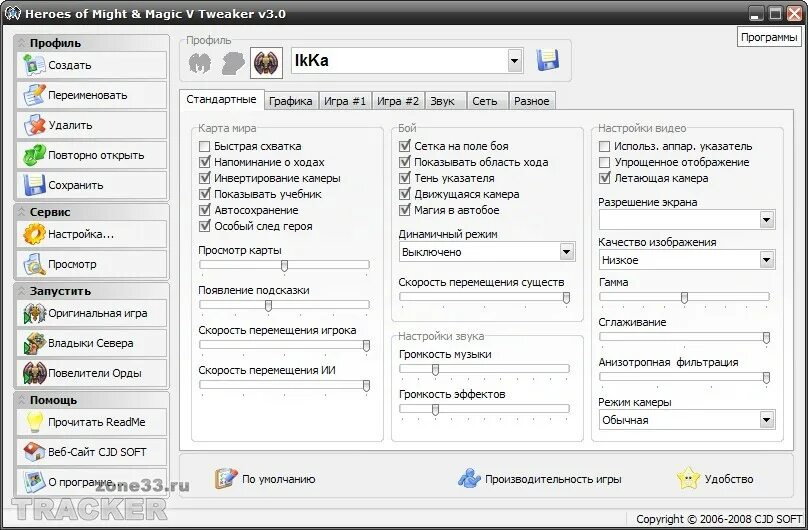The image size is (808, 530).
Task: Toggle Инвертирование камеры checkbox
Action: 205,178
